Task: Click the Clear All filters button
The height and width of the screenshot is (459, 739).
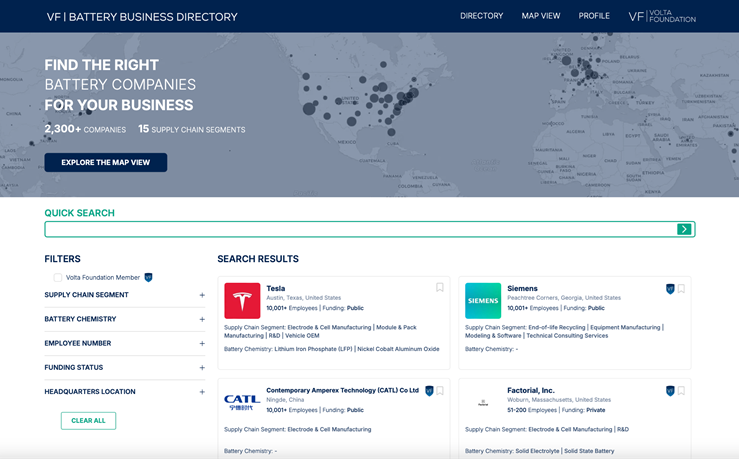Action: [88, 421]
